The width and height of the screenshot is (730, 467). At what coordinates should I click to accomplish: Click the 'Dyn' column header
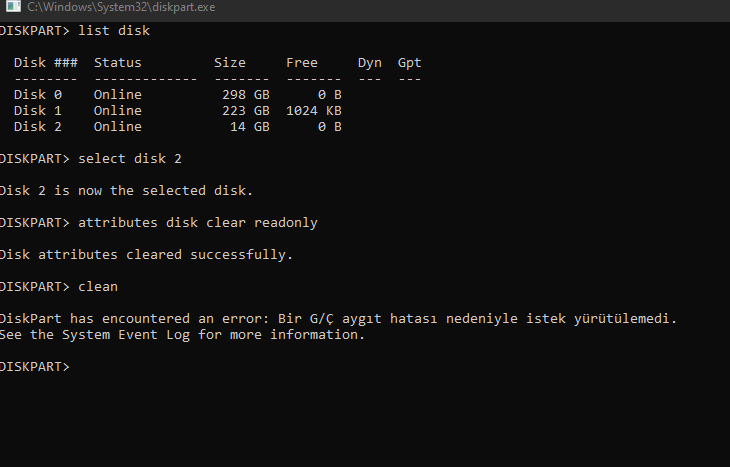370,63
